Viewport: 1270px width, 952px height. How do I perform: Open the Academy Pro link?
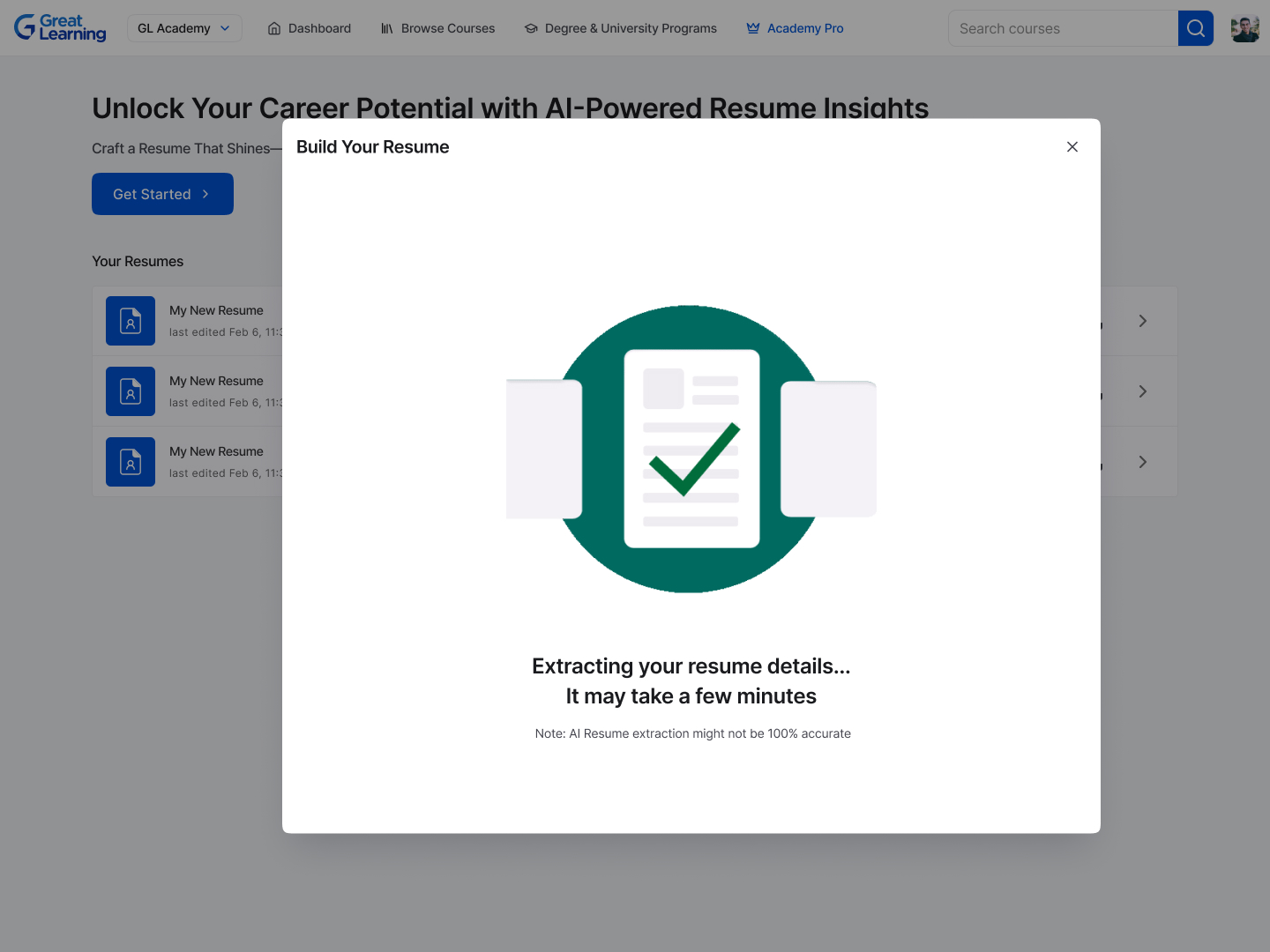[x=795, y=28]
